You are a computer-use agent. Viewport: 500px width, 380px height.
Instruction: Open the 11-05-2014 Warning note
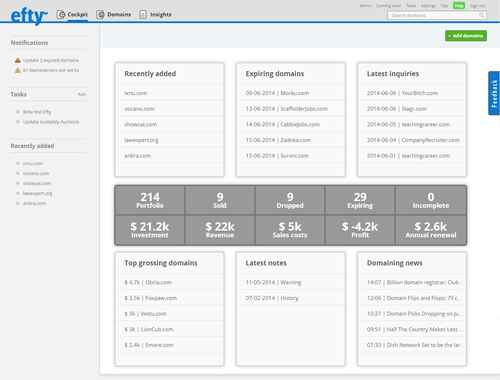[x=273, y=282]
